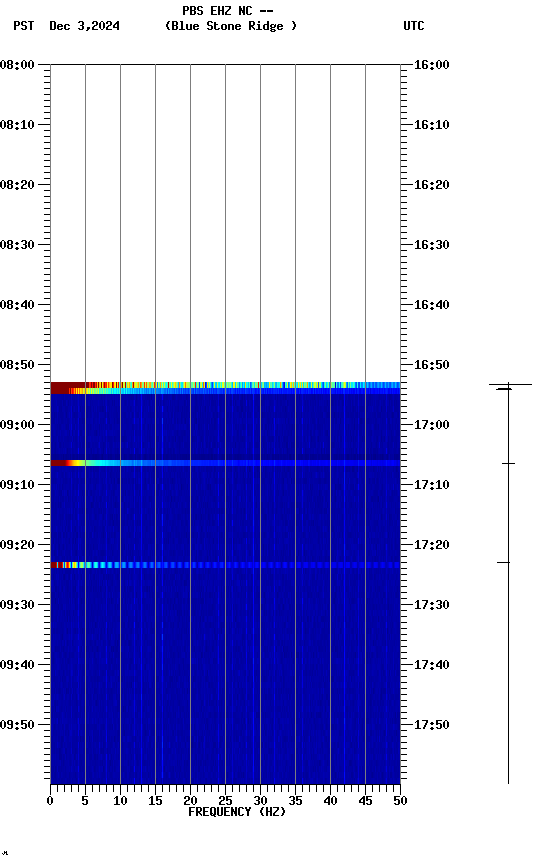Viewport: 552px width, 864px height.
Task: Click the 09:50 PST time label
Action: (17, 725)
